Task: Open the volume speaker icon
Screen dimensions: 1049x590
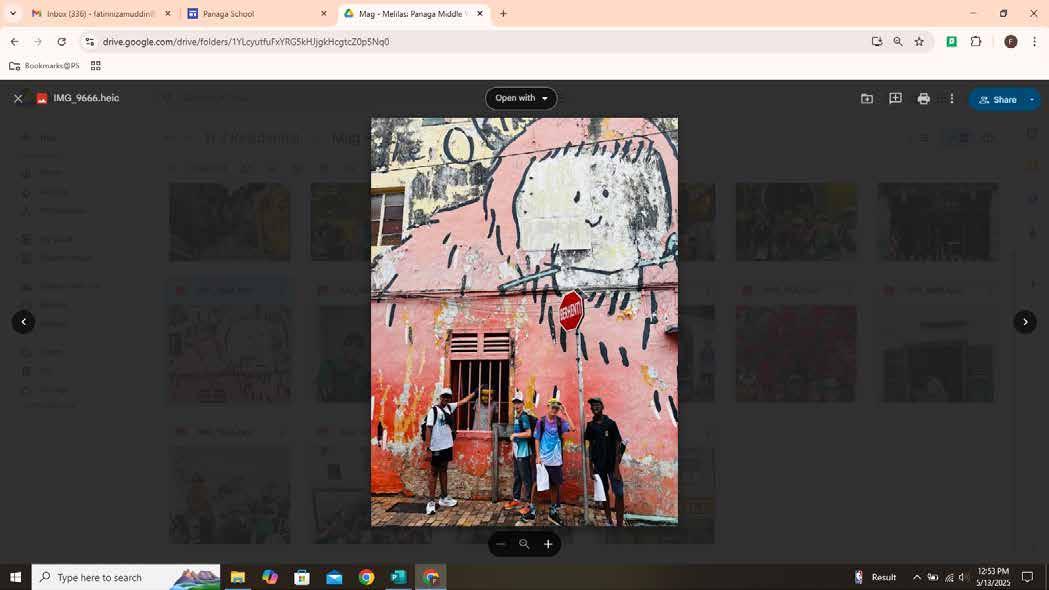Action: [963, 577]
